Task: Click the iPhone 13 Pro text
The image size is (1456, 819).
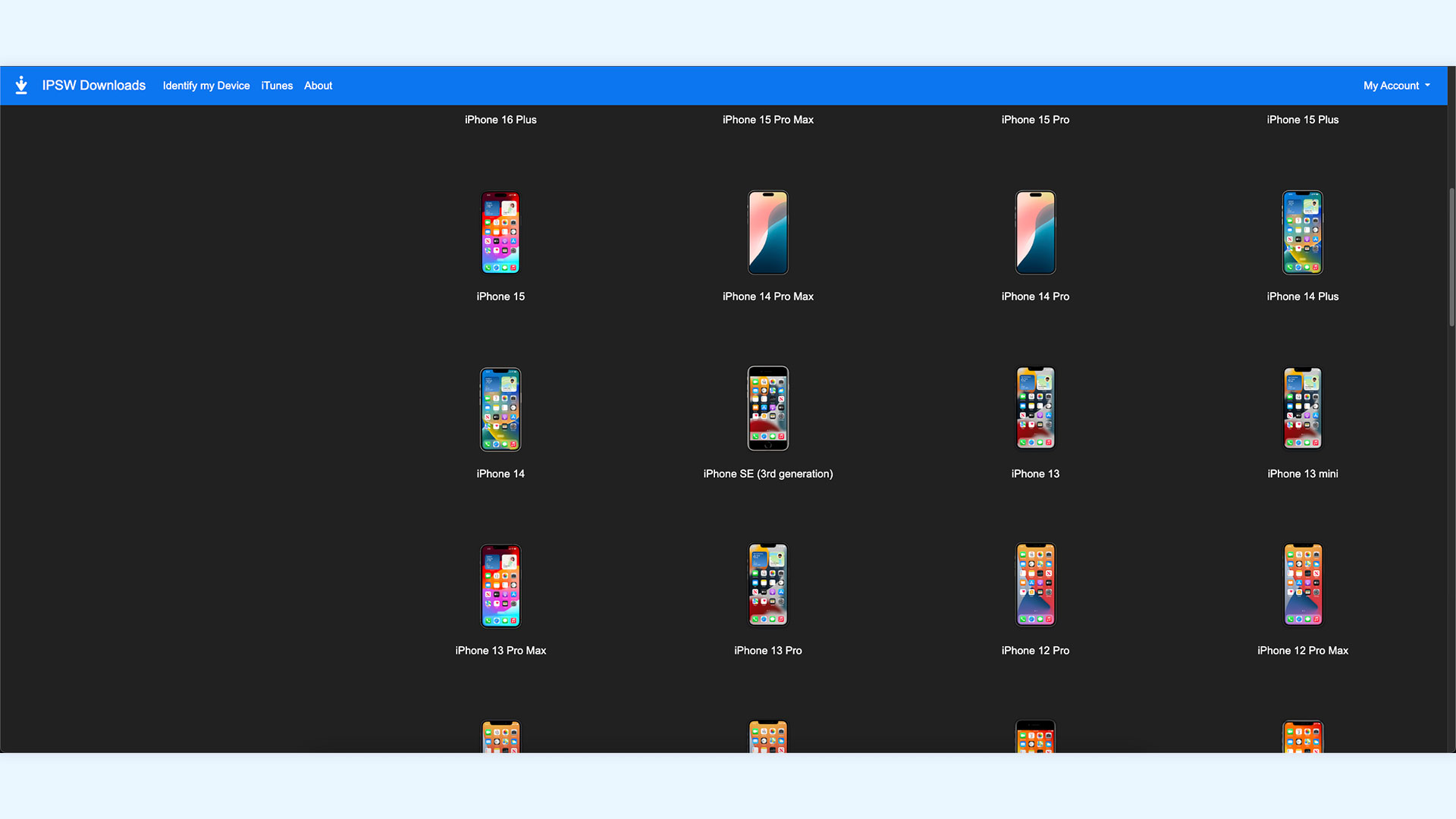Action: tap(768, 651)
